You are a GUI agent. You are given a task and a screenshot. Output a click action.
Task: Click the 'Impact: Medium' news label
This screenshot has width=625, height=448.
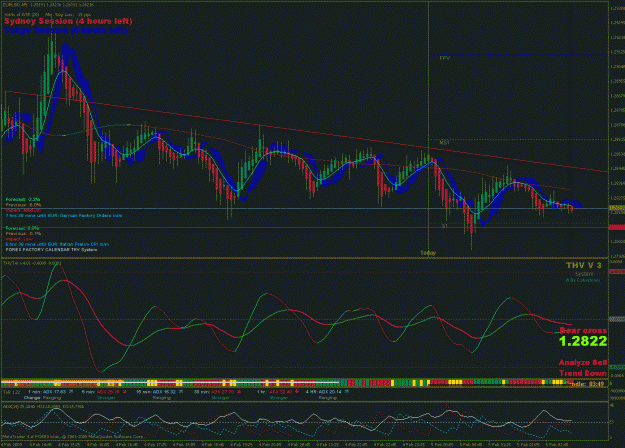coord(23,210)
